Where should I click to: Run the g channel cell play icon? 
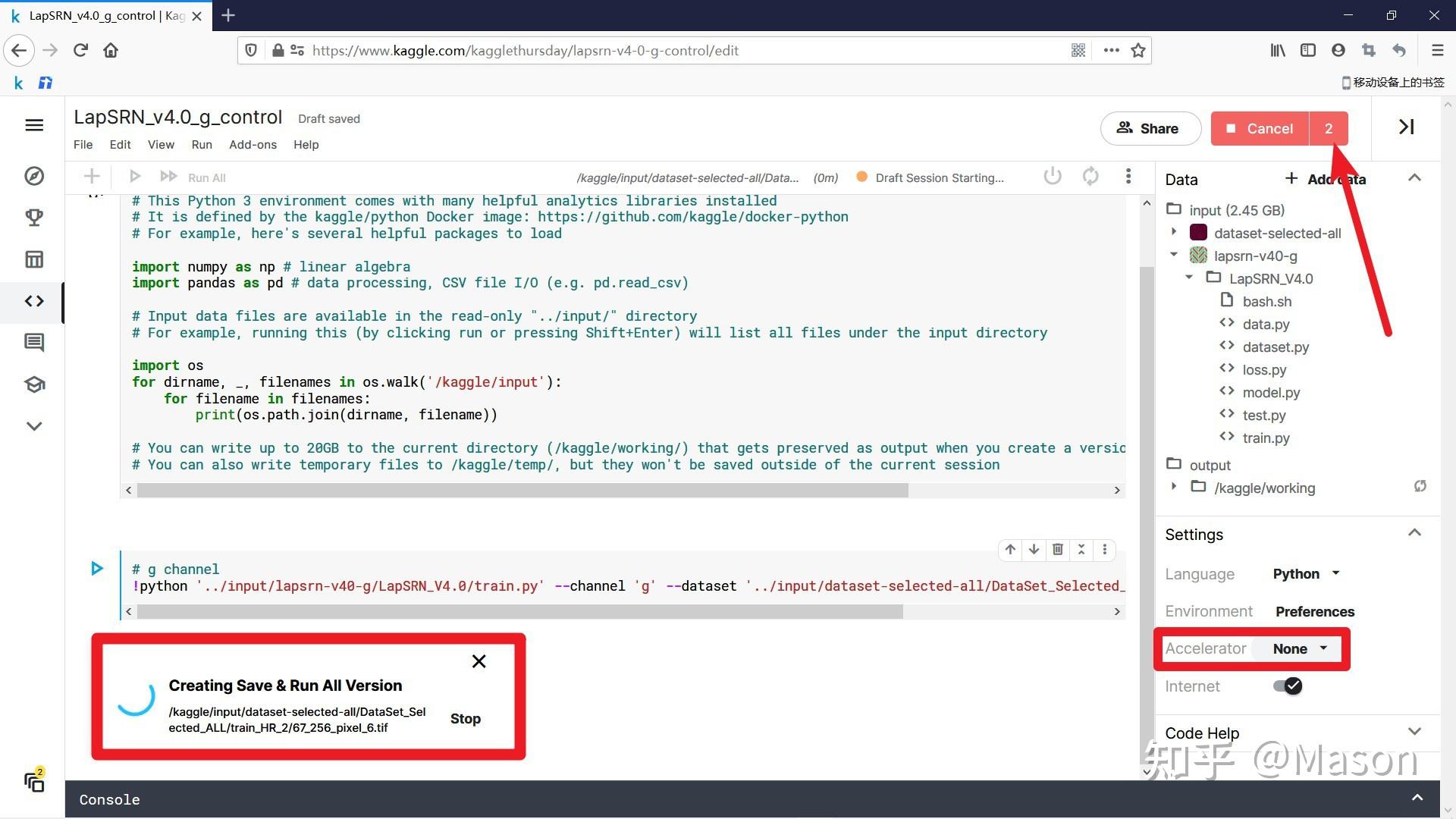97,569
